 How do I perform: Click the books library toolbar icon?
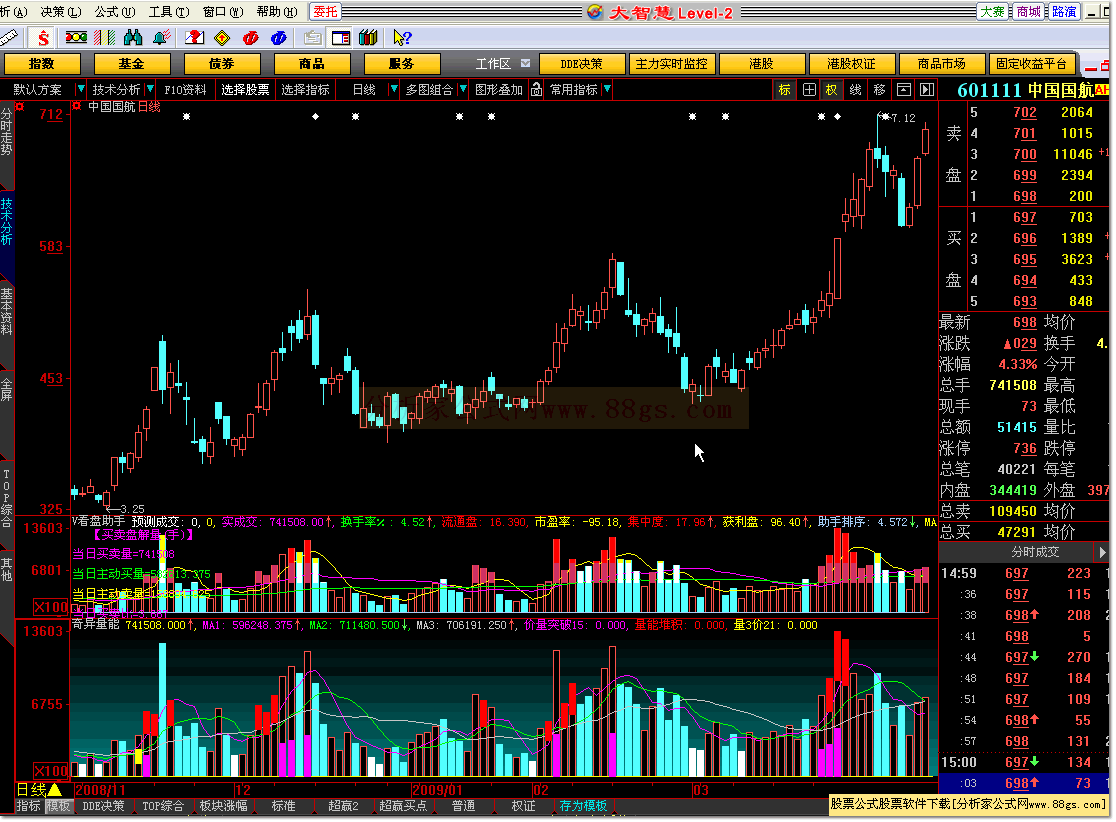point(368,38)
